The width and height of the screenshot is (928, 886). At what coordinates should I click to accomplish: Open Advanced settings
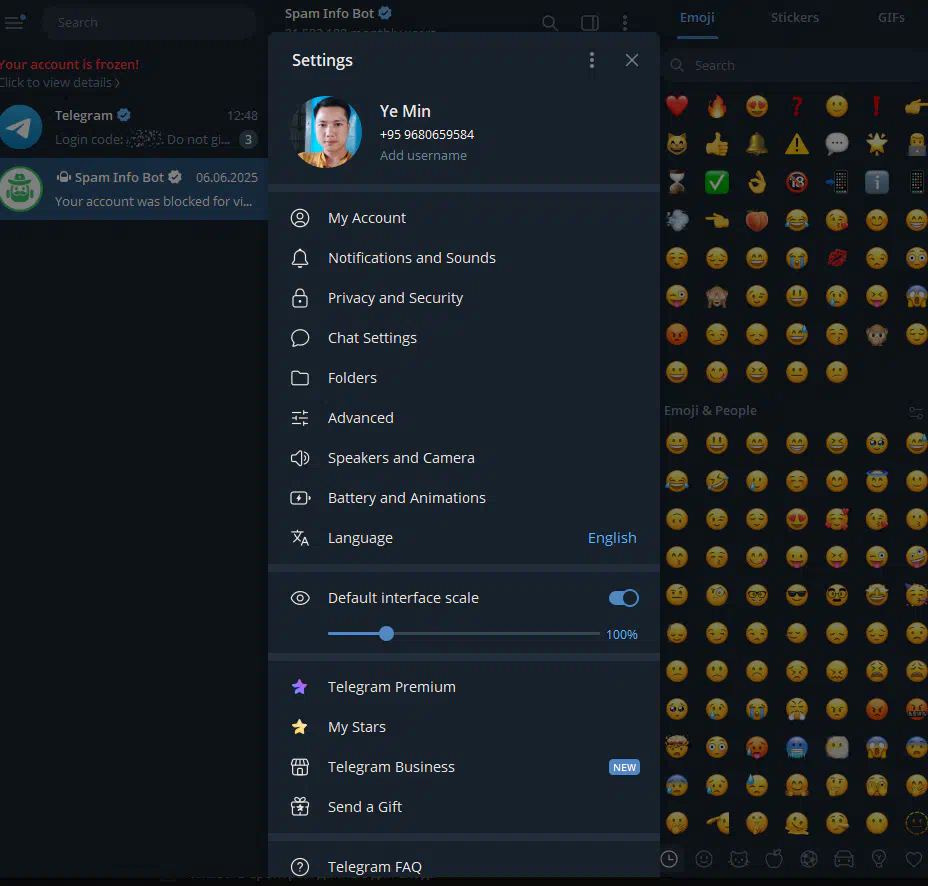463,418
